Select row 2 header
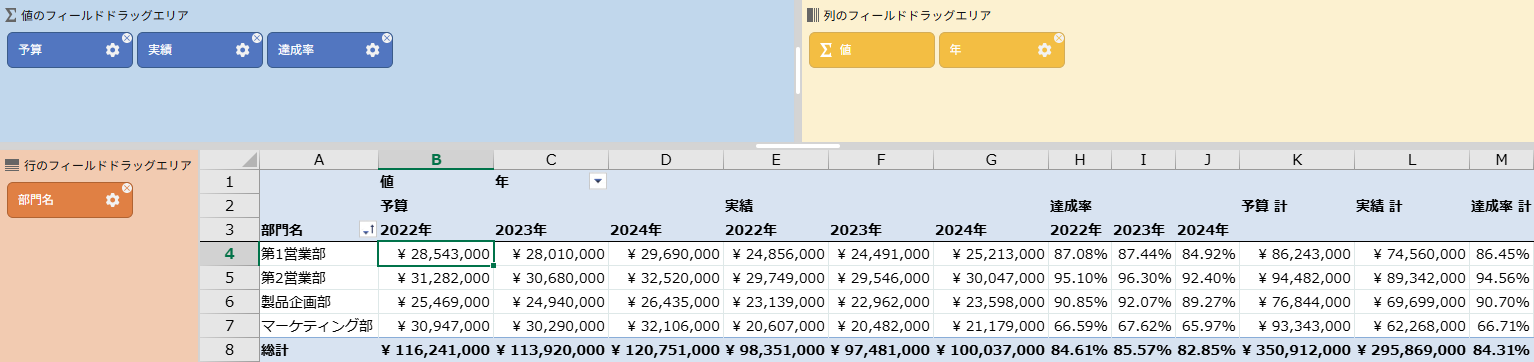 pos(229,206)
